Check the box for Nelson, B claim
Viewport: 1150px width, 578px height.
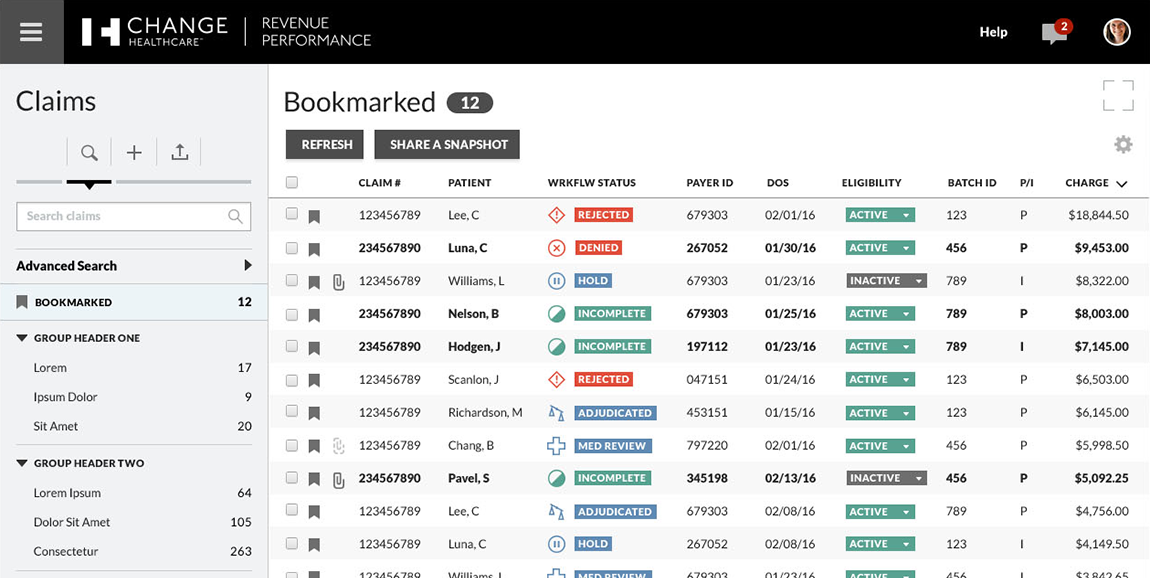point(292,314)
